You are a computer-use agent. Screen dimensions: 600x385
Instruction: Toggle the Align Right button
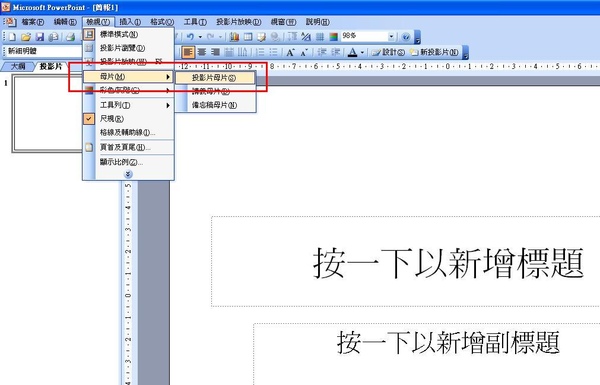[x=215, y=52]
